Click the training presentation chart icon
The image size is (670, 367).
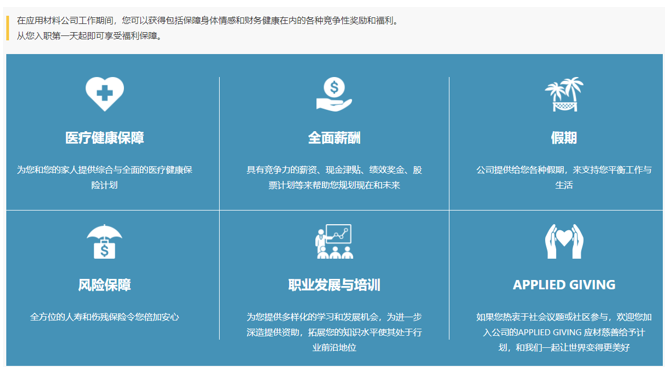click(334, 241)
